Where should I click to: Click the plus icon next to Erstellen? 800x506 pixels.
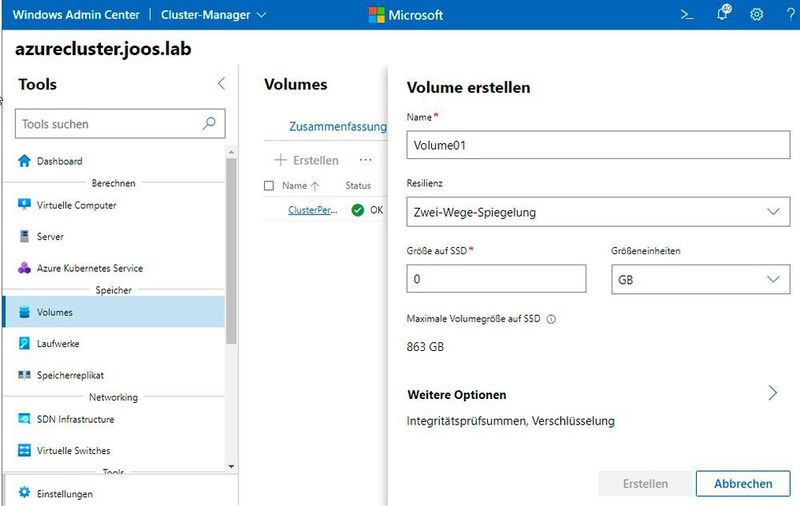tap(280, 160)
